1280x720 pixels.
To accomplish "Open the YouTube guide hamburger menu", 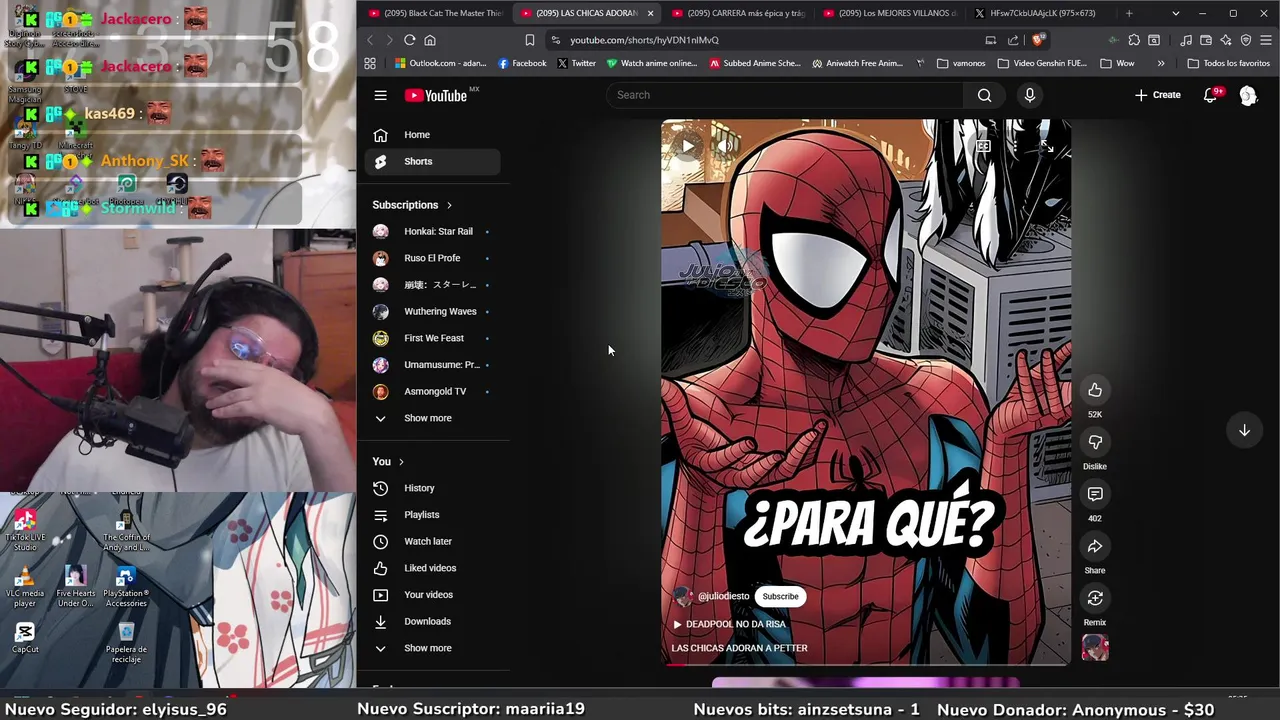I will tap(380, 95).
